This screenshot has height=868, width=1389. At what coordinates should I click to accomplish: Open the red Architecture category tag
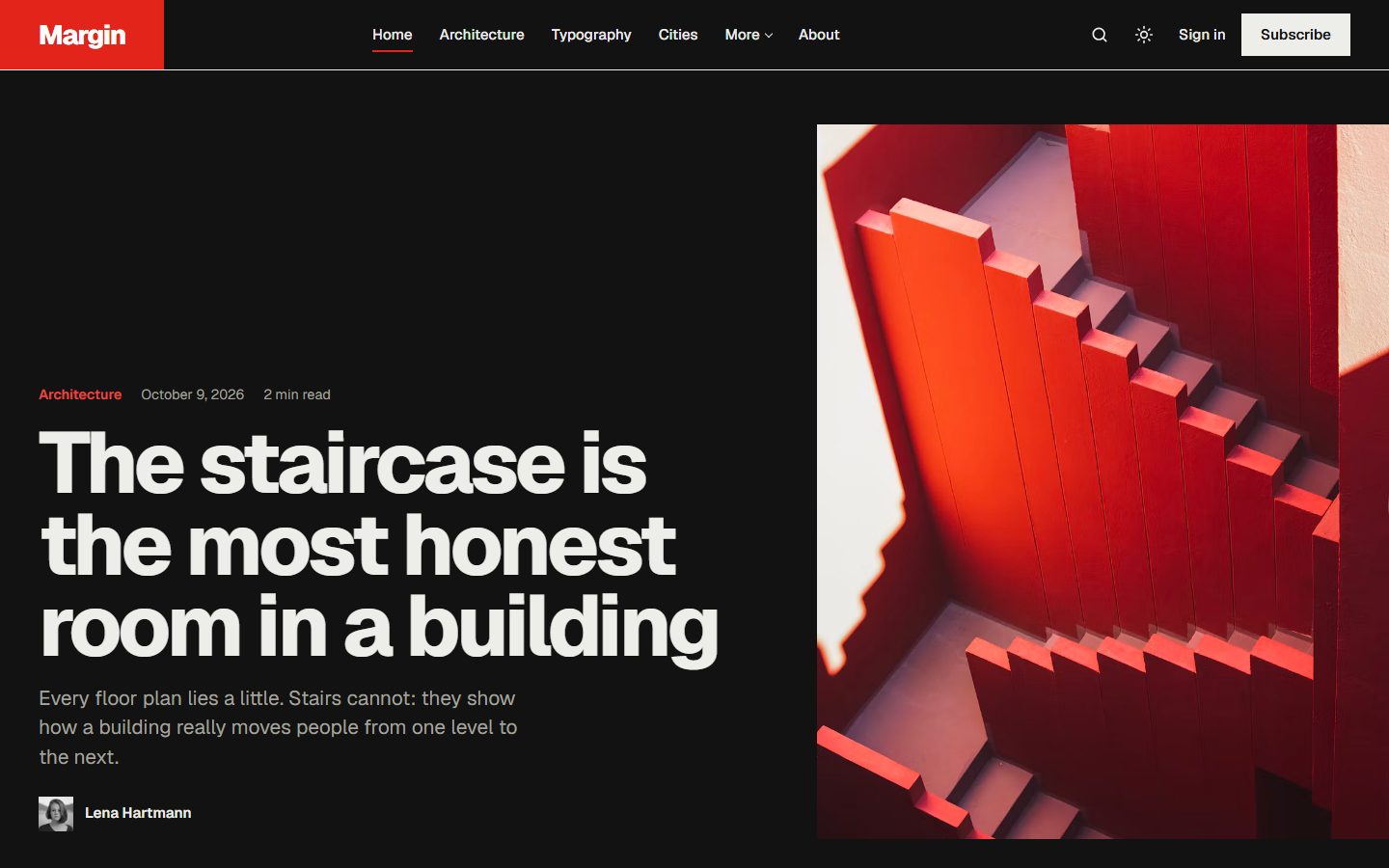[x=80, y=394]
